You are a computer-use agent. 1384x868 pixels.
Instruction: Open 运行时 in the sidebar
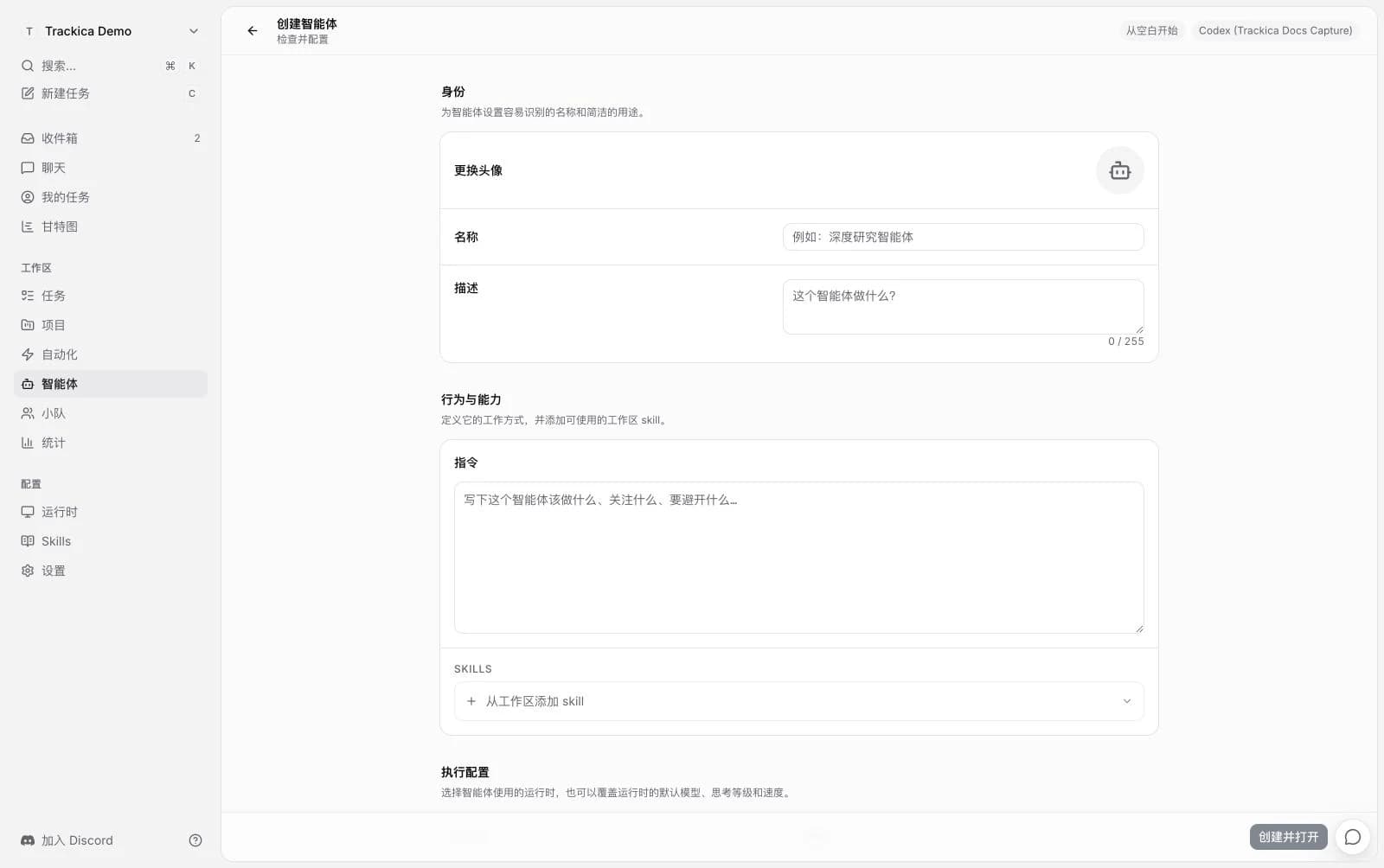pyautogui.click(x=111, y=512)
